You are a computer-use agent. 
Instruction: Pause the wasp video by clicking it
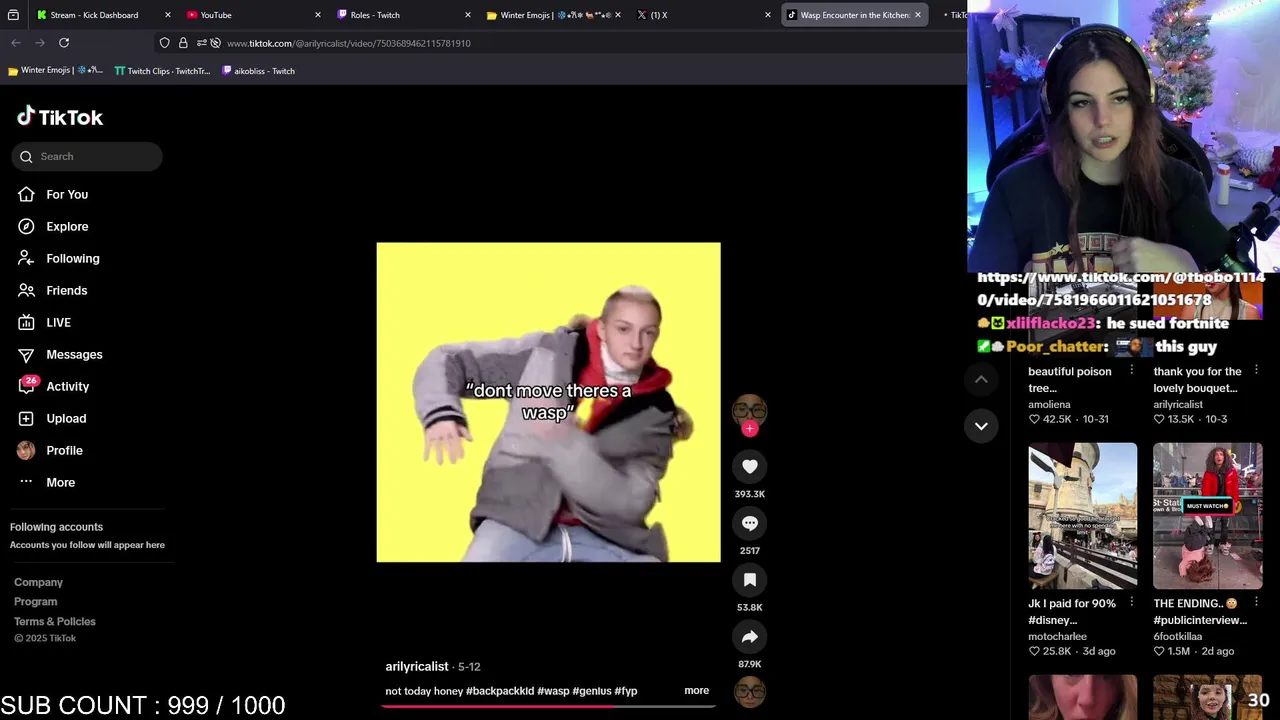(x=548, y=402)
